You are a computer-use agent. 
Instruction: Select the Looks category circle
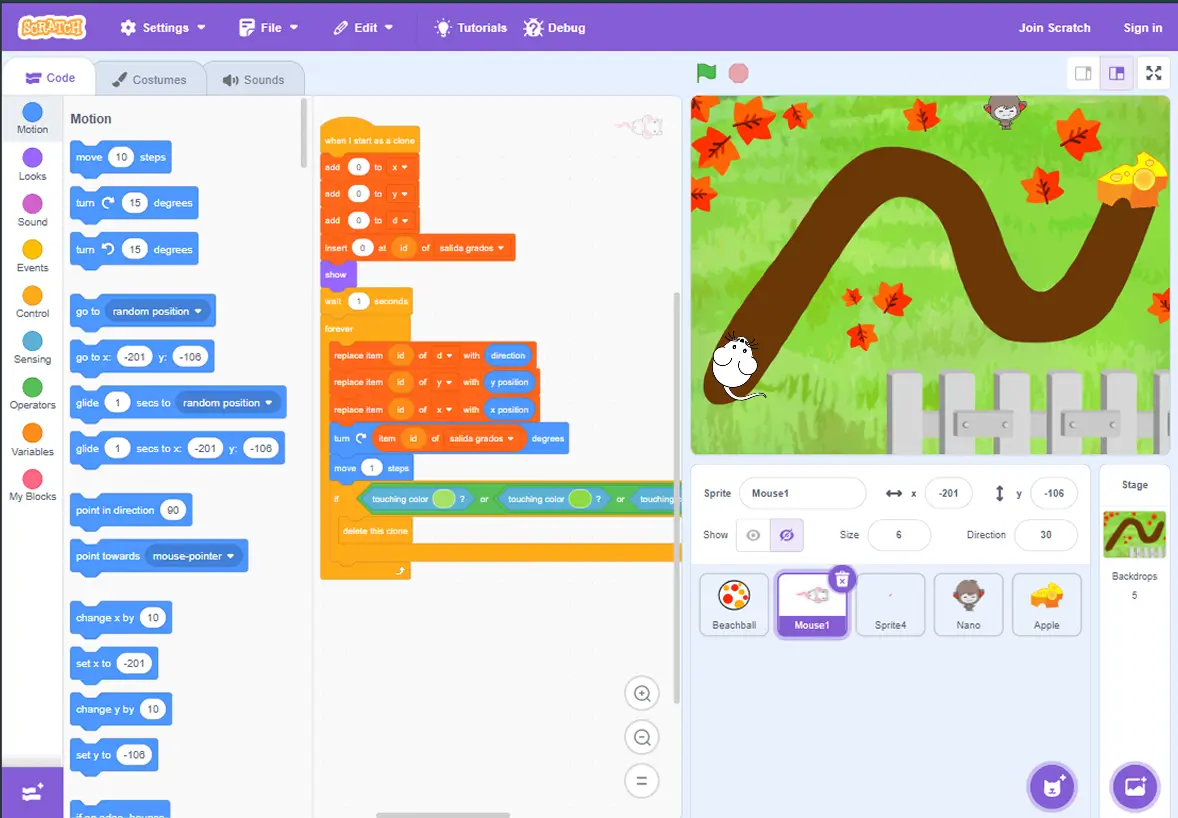[32, 158]
